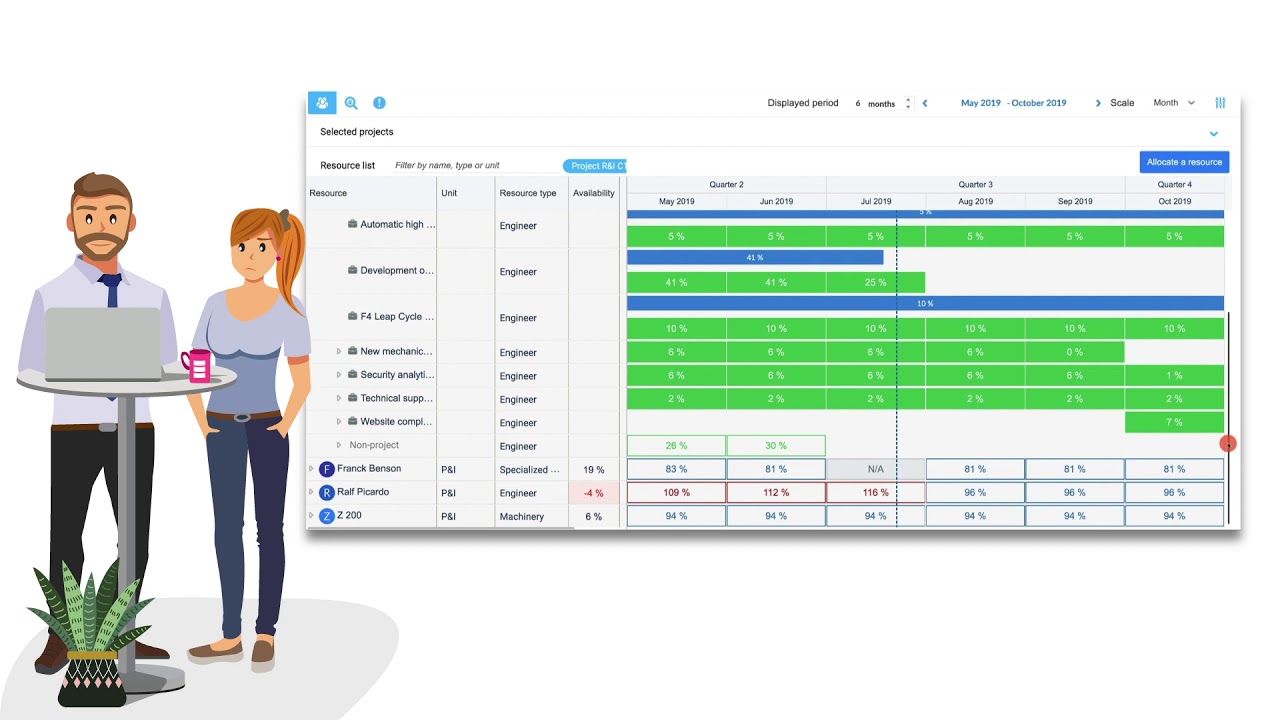Expand the Non-project row
The width and height of the screenshot is (1280, 720).
pos(339,446)
